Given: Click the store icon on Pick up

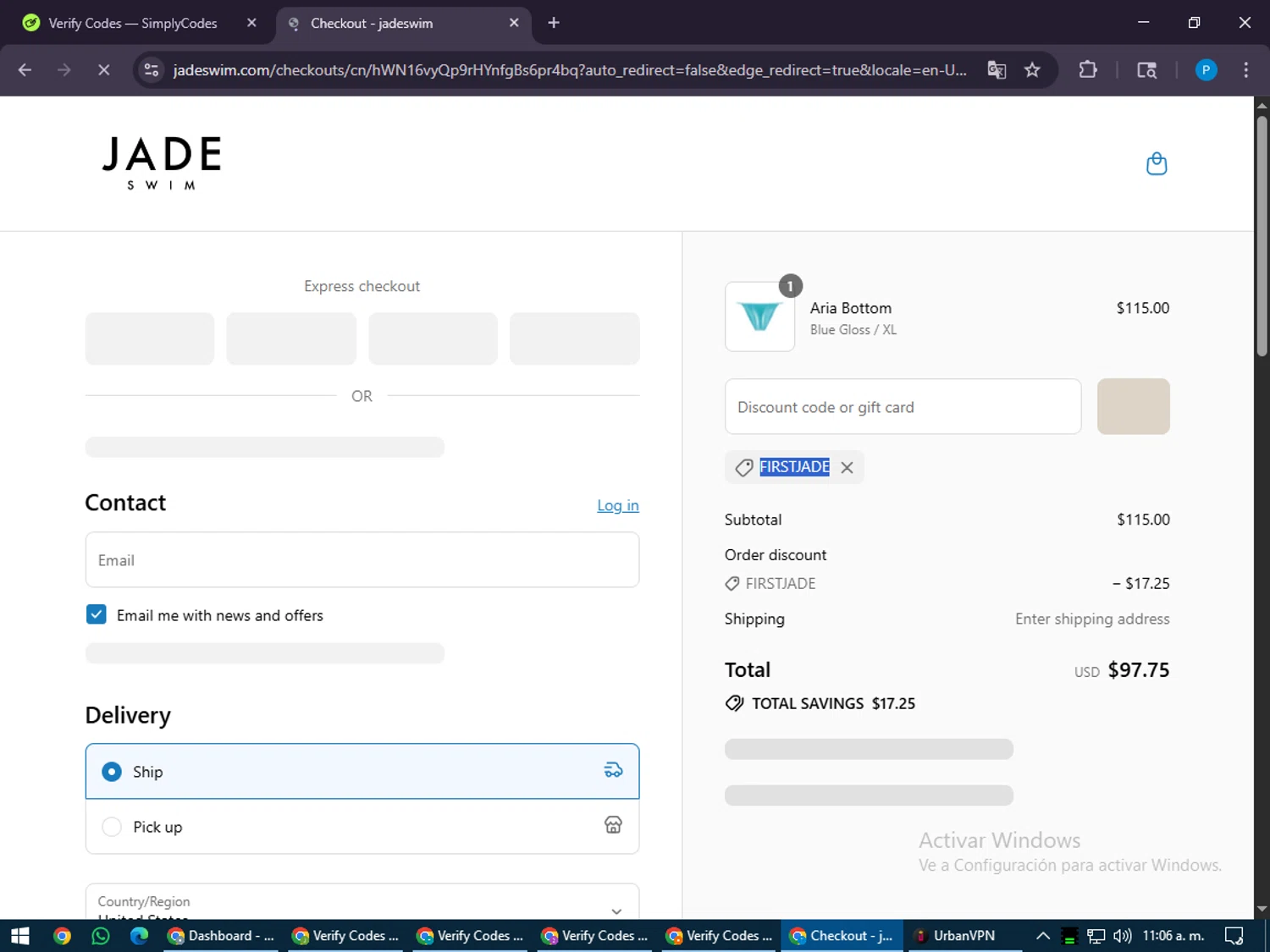Looking at the screenshot, I should 613,825.
